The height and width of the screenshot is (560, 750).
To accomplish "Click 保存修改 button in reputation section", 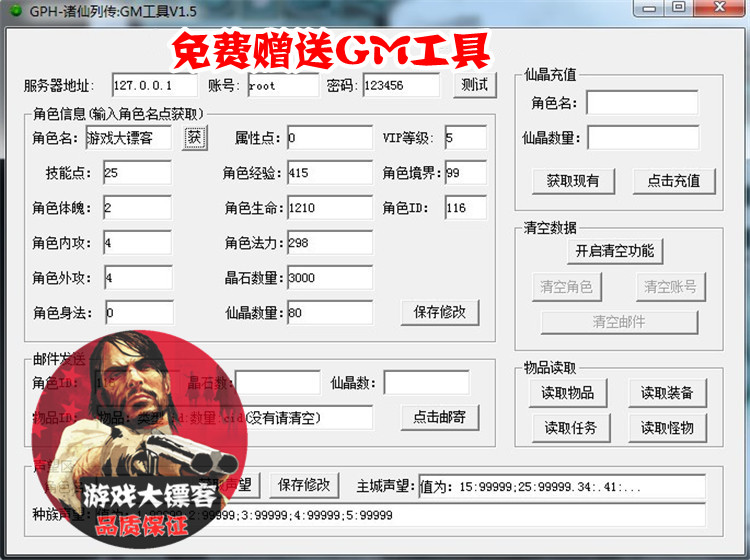I will [x=304, y=485].
